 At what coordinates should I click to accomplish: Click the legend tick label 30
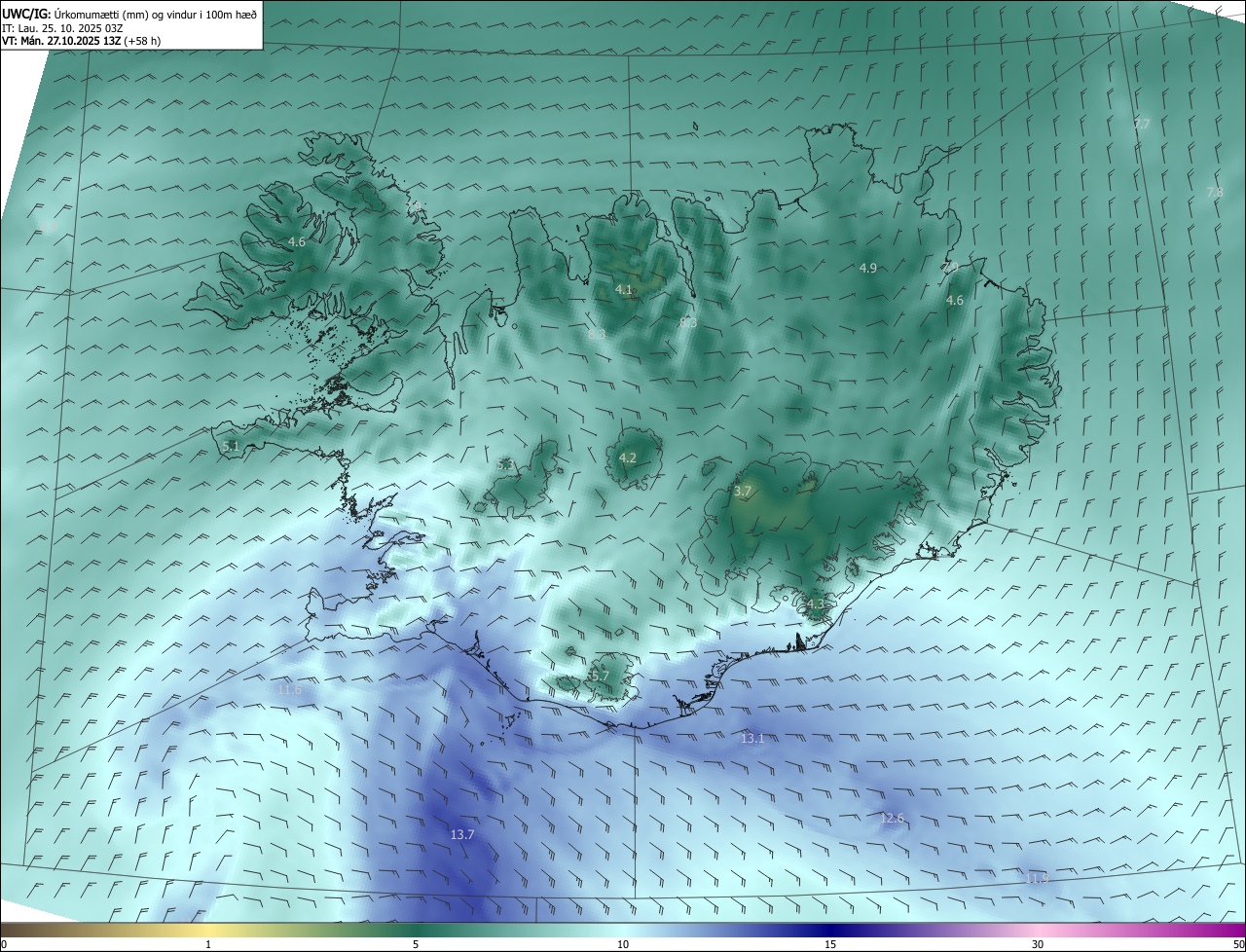pyautogui.click(x=1038, y=944)
